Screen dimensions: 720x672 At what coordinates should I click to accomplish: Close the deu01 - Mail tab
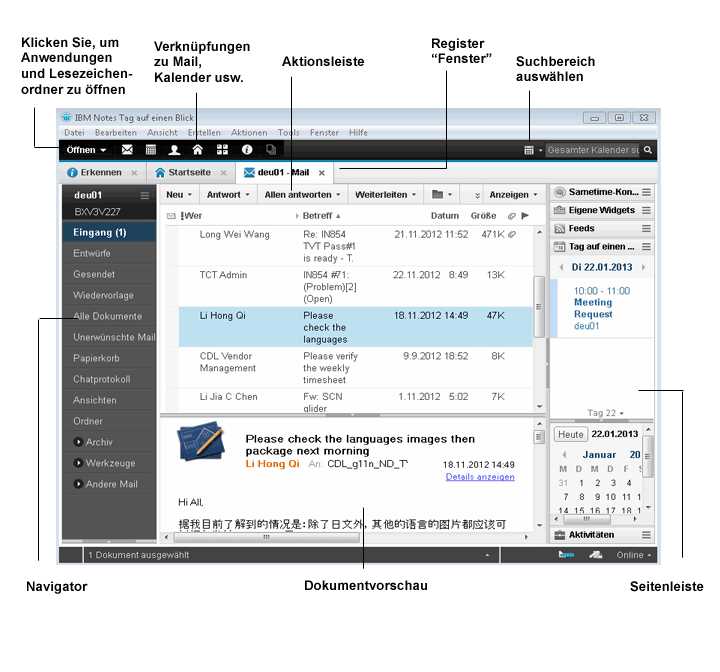[x=321, y=173]
